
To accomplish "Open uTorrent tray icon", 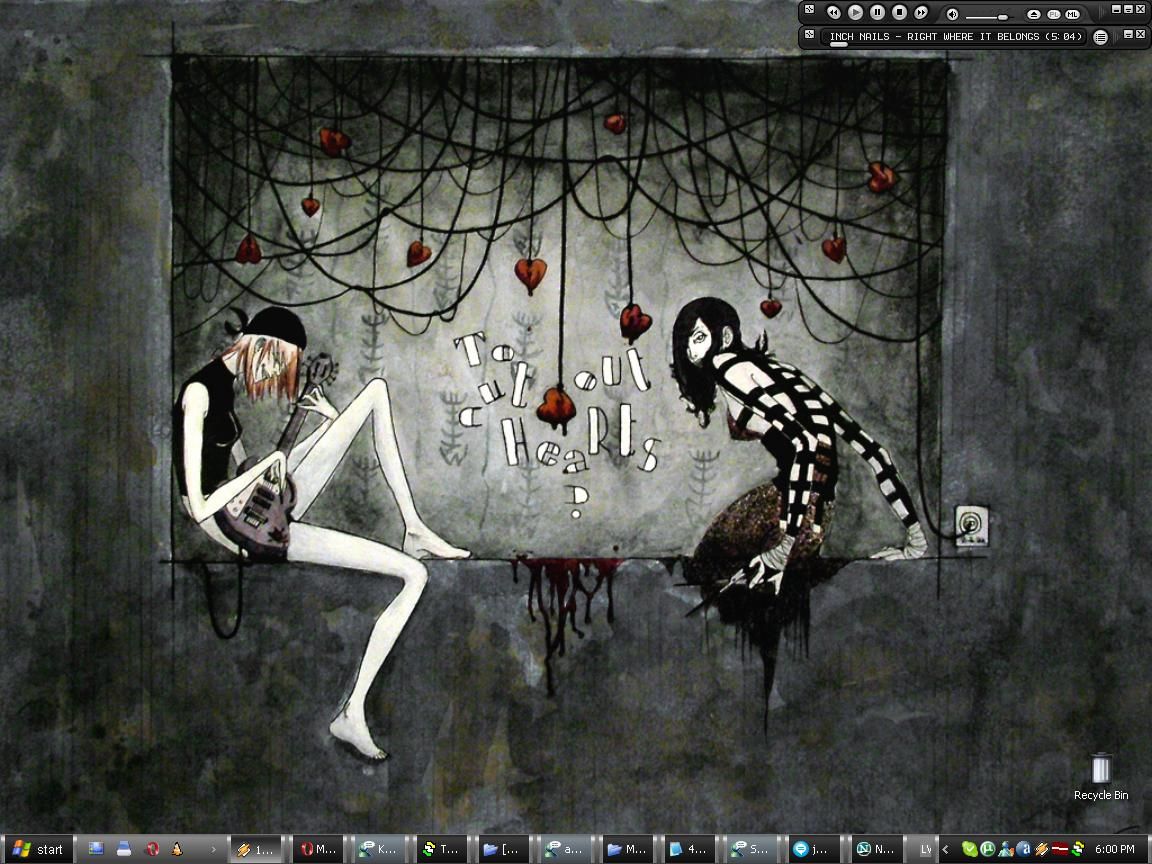I will pos(987,849).
